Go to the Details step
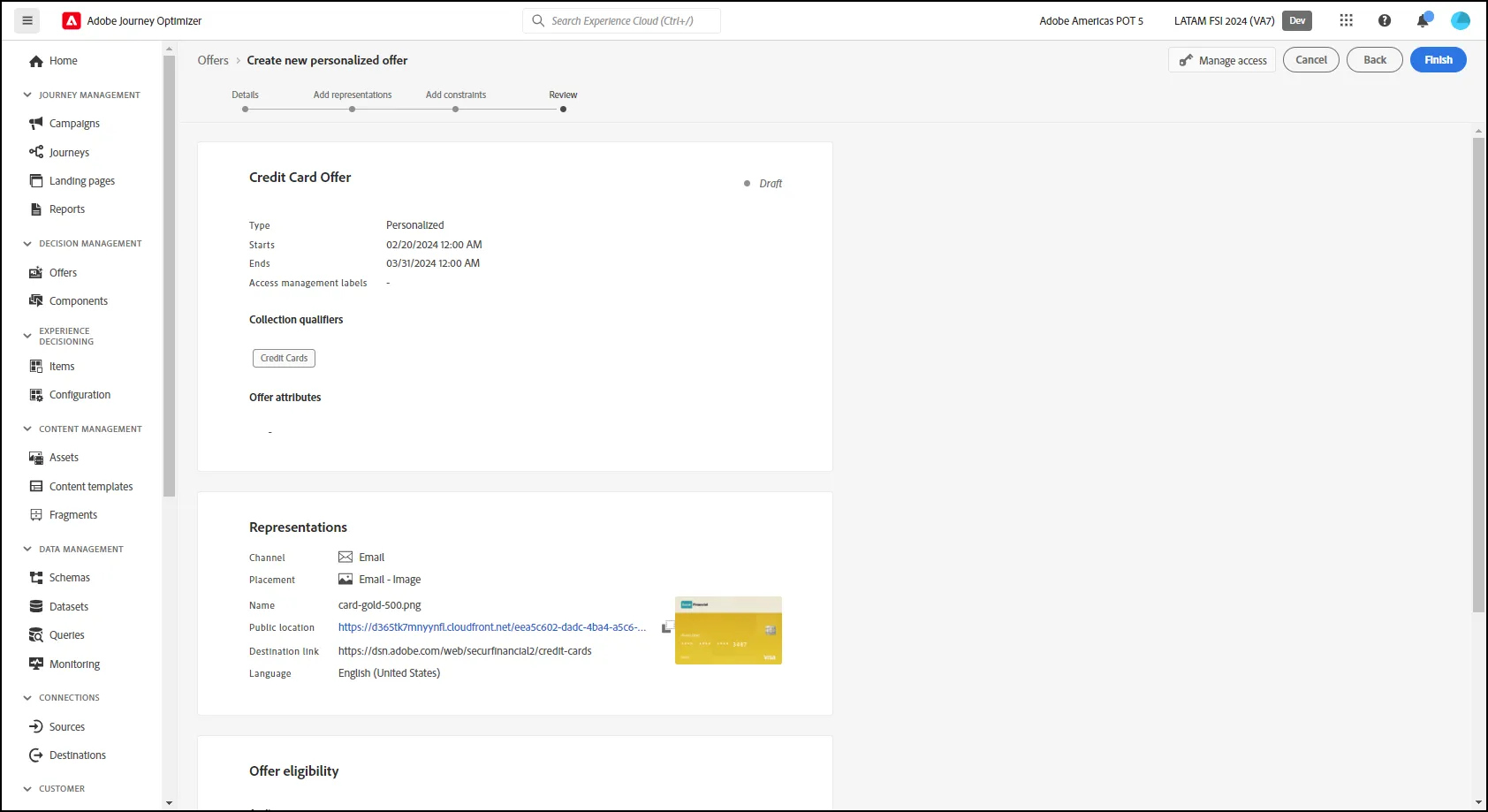 (x=245, y=101)
